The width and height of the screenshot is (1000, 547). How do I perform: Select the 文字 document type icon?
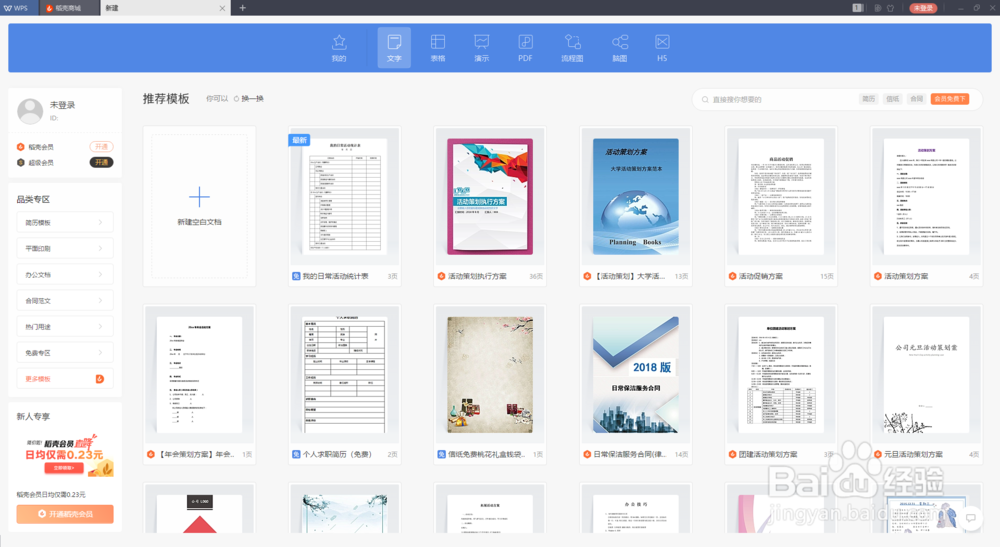tap(394, 48)
